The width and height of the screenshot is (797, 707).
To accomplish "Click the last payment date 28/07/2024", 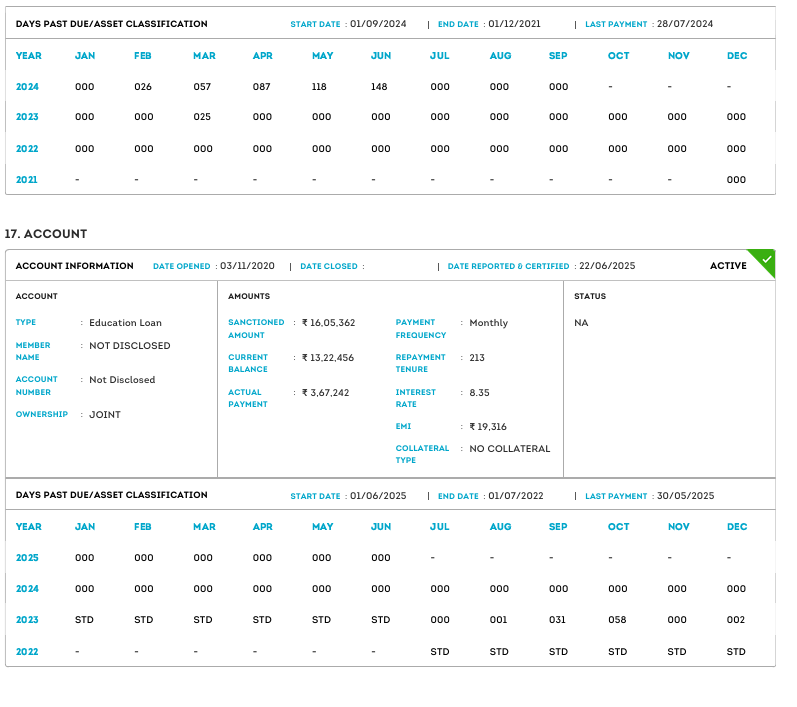I will click(686, 24).
